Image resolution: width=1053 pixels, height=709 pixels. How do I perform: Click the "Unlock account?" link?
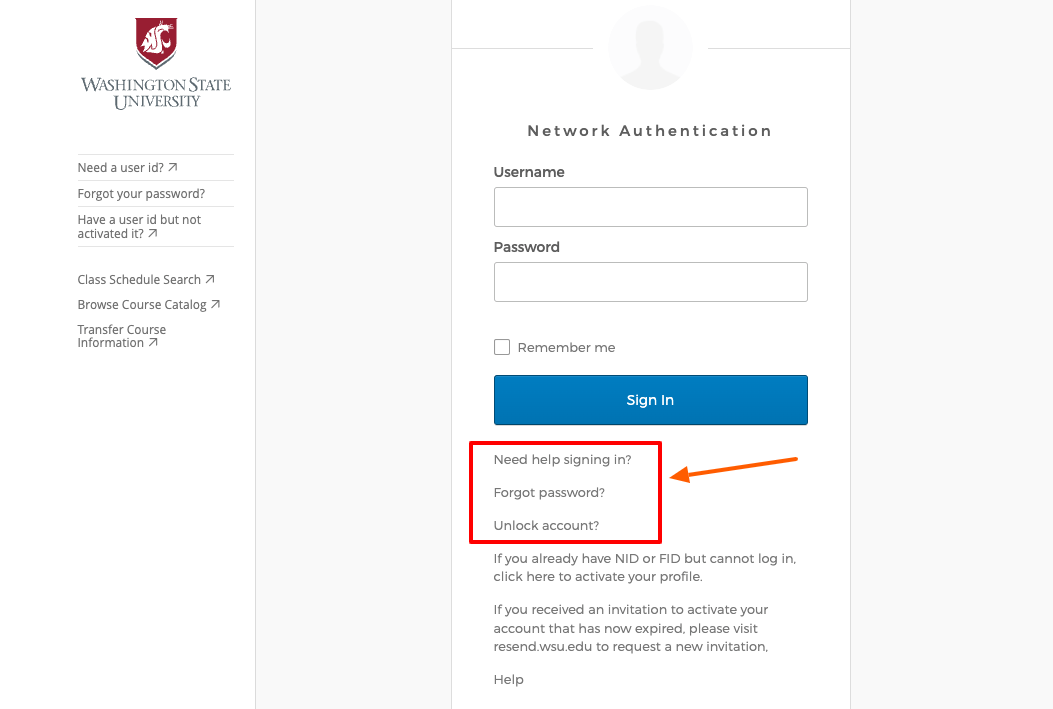[x=546, y=525]
